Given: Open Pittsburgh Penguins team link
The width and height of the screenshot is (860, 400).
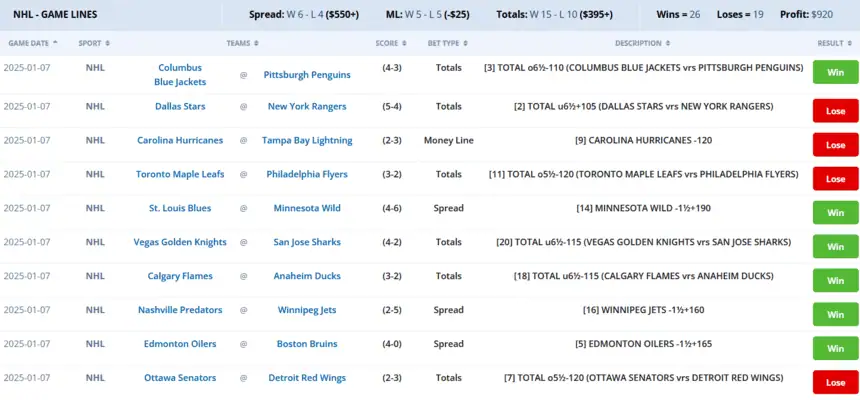Looking at the screenshot, I should [307, 75].
